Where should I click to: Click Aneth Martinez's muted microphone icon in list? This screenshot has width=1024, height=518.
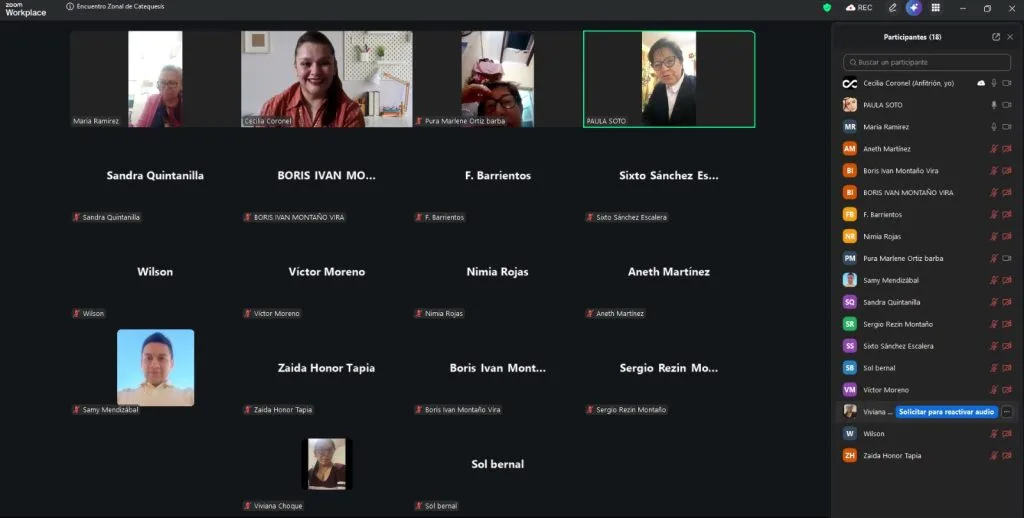(994, 149)
